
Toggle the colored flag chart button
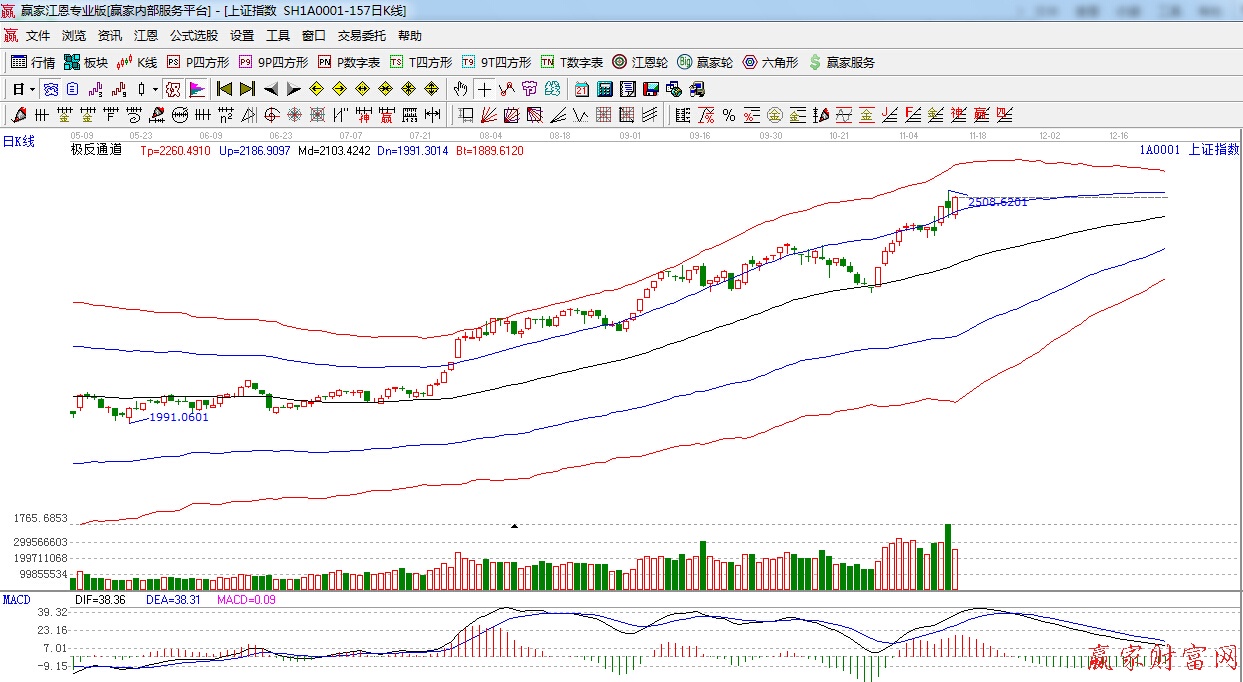[196, 89]
